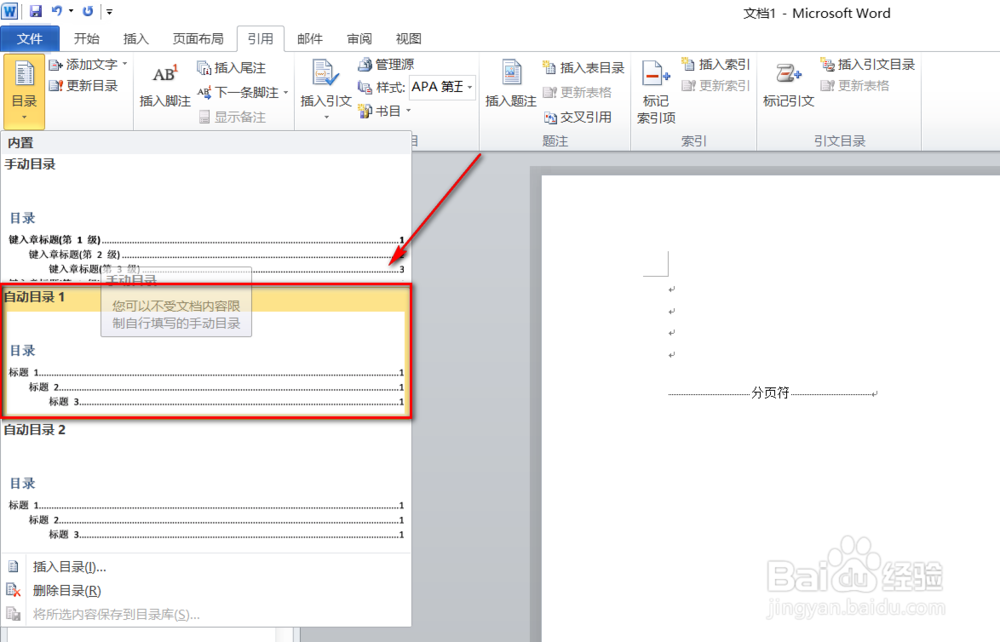The width and height of the screenshot is (1000, 642).
Task: Choose the 自动目录 1 gallery option
Action: click(205, 351)
